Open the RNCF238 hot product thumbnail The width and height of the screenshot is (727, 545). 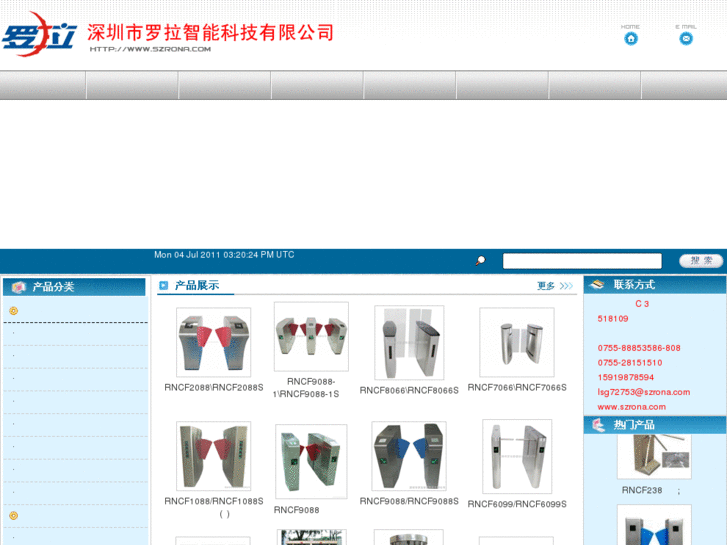click(654, 456)
